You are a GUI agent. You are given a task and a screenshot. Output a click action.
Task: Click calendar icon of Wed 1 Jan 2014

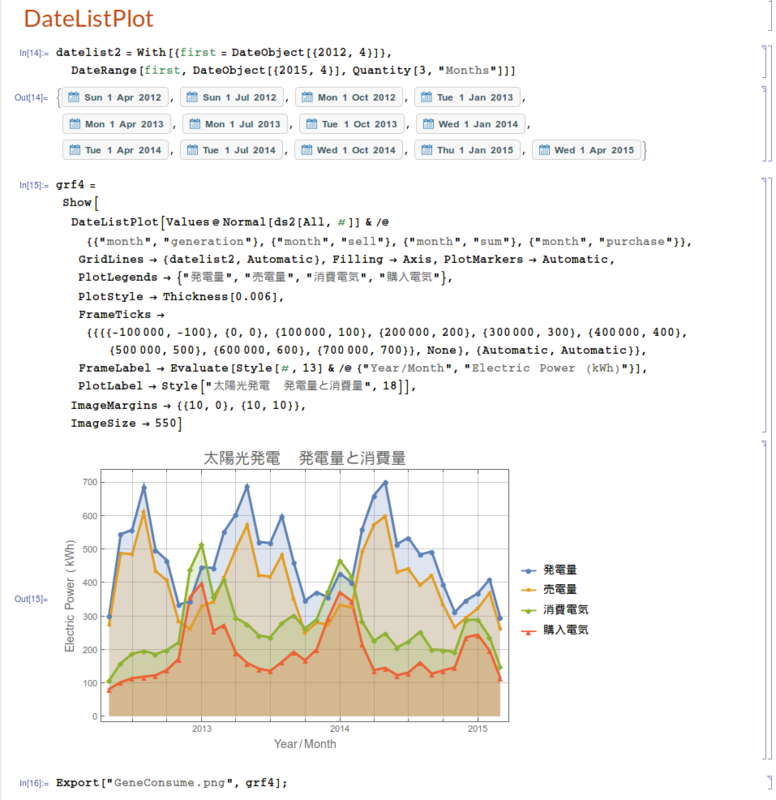pyautogui.click(x=429, y=123)
